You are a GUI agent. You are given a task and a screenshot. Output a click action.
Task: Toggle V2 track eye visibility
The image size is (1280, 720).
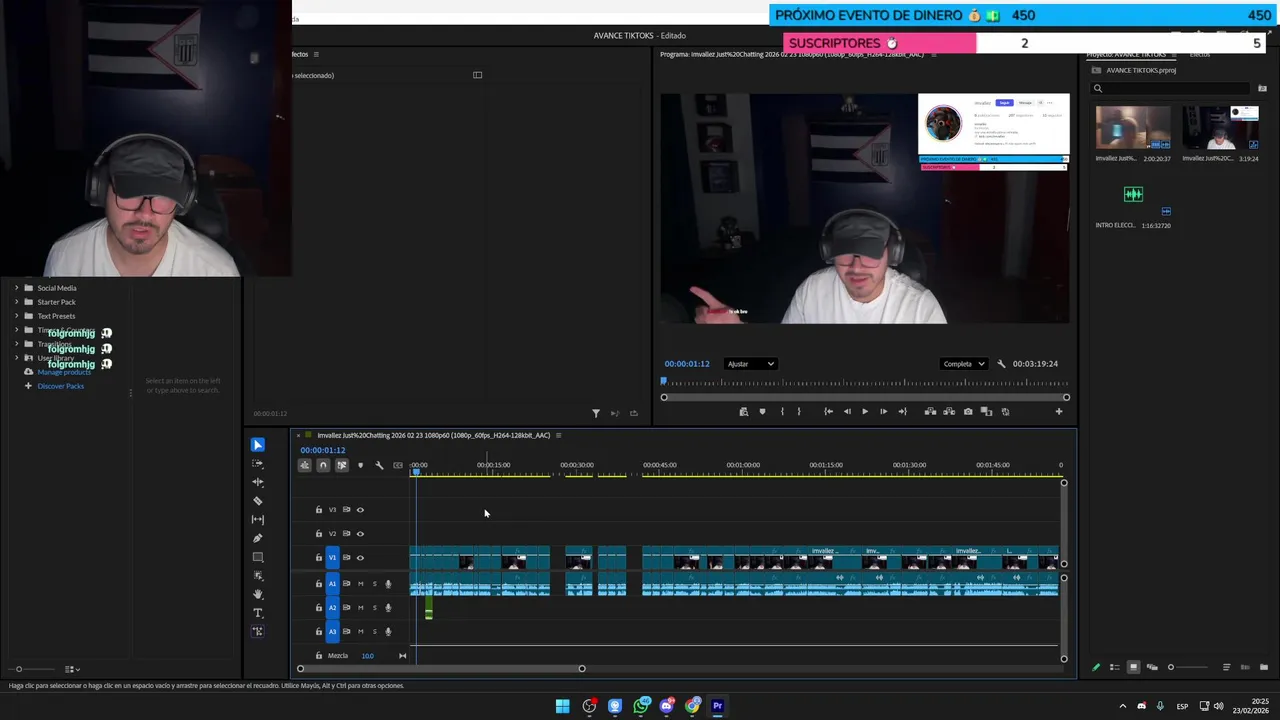point(360,534)
